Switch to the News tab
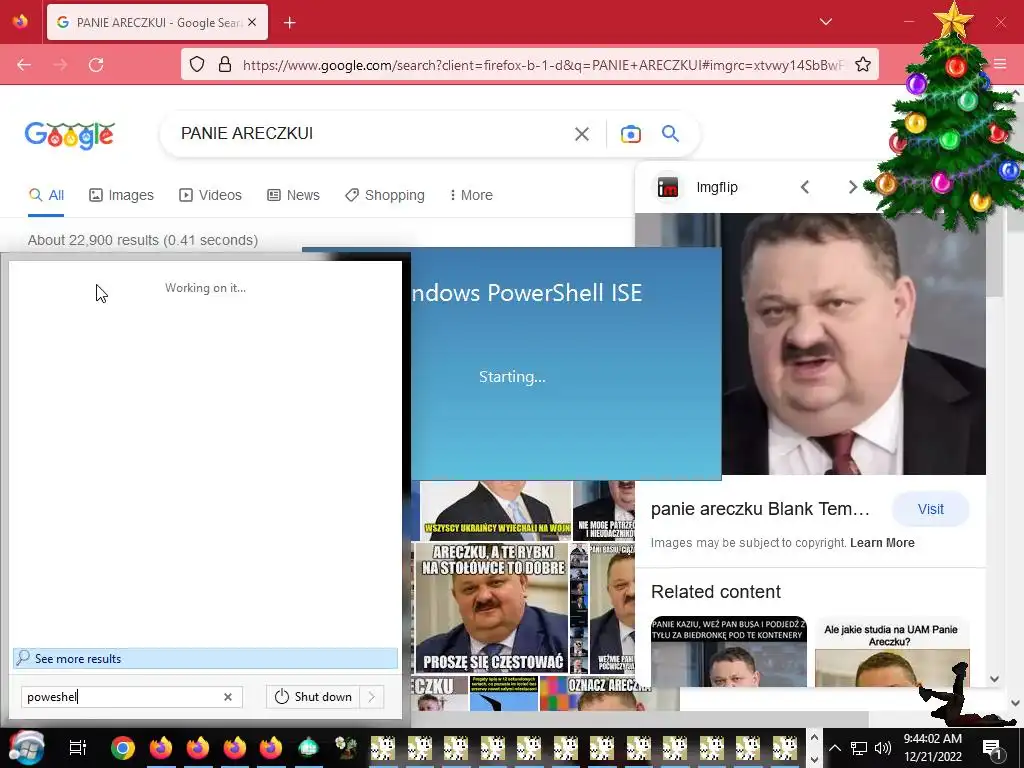1024x768 pixels. point(294,195)
